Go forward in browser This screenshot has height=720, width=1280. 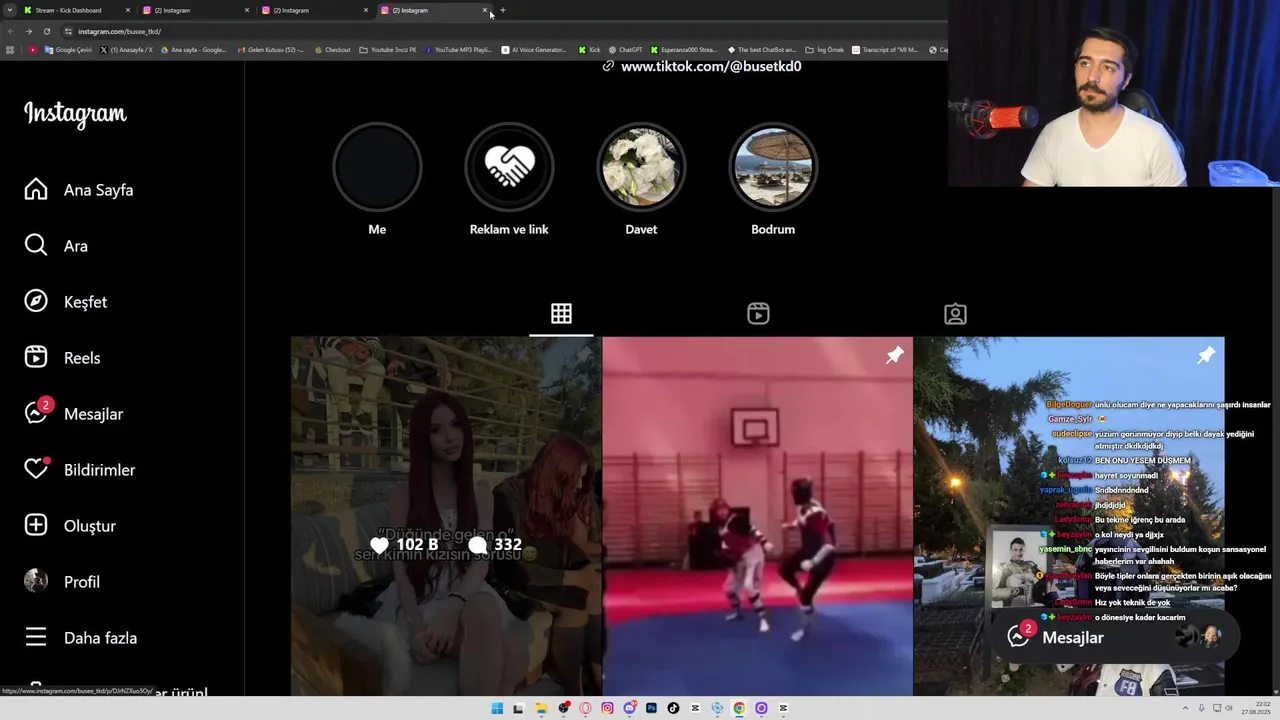pos(28,31)
